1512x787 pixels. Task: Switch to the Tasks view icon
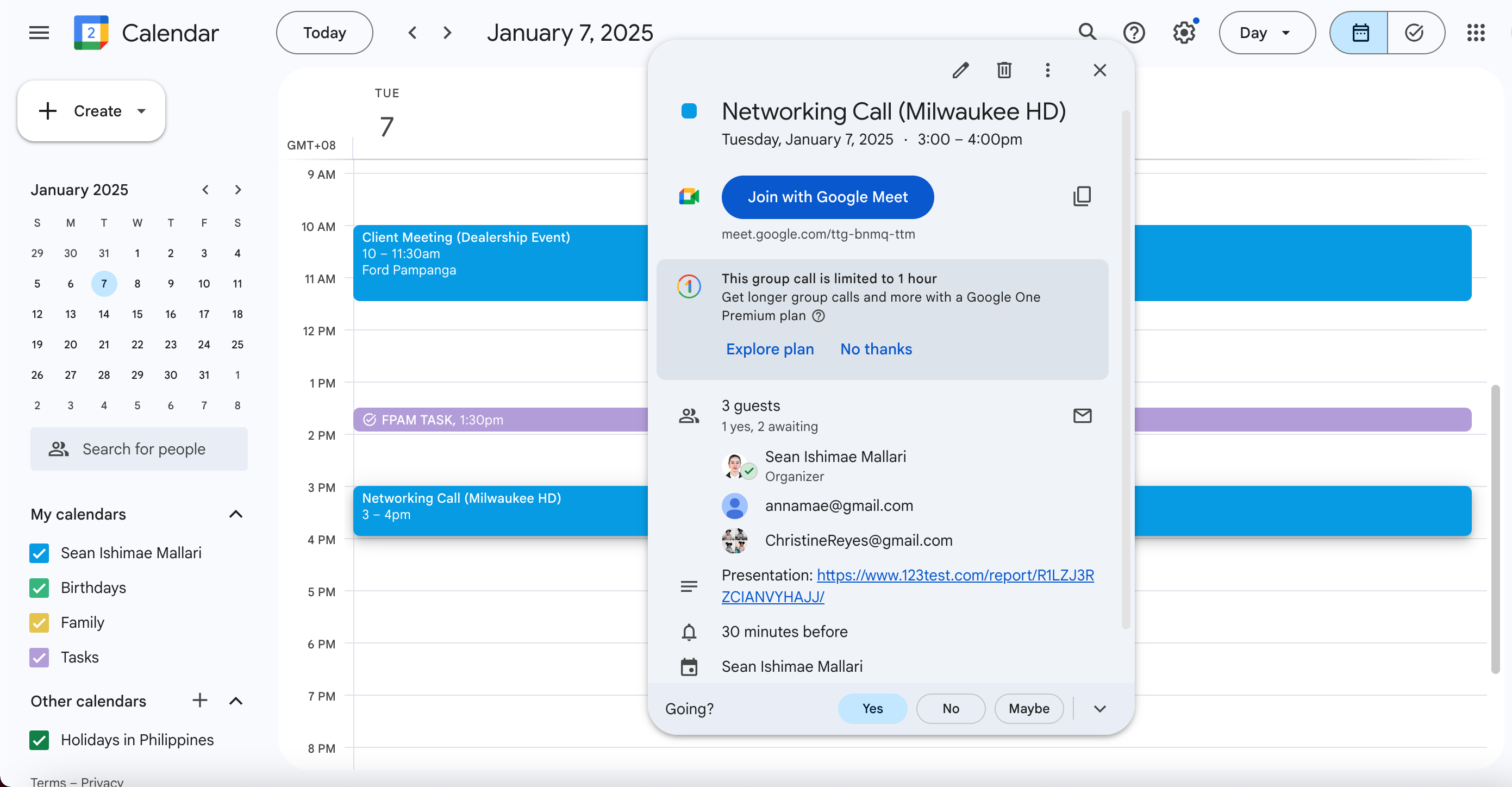pyautogui.click(x=1415, y=32)
